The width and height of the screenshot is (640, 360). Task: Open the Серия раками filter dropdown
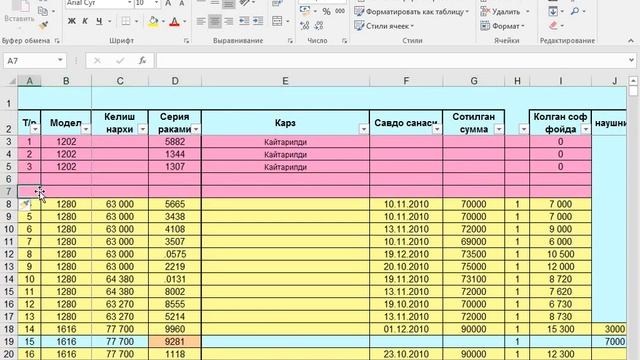click(x=196, y=129)
